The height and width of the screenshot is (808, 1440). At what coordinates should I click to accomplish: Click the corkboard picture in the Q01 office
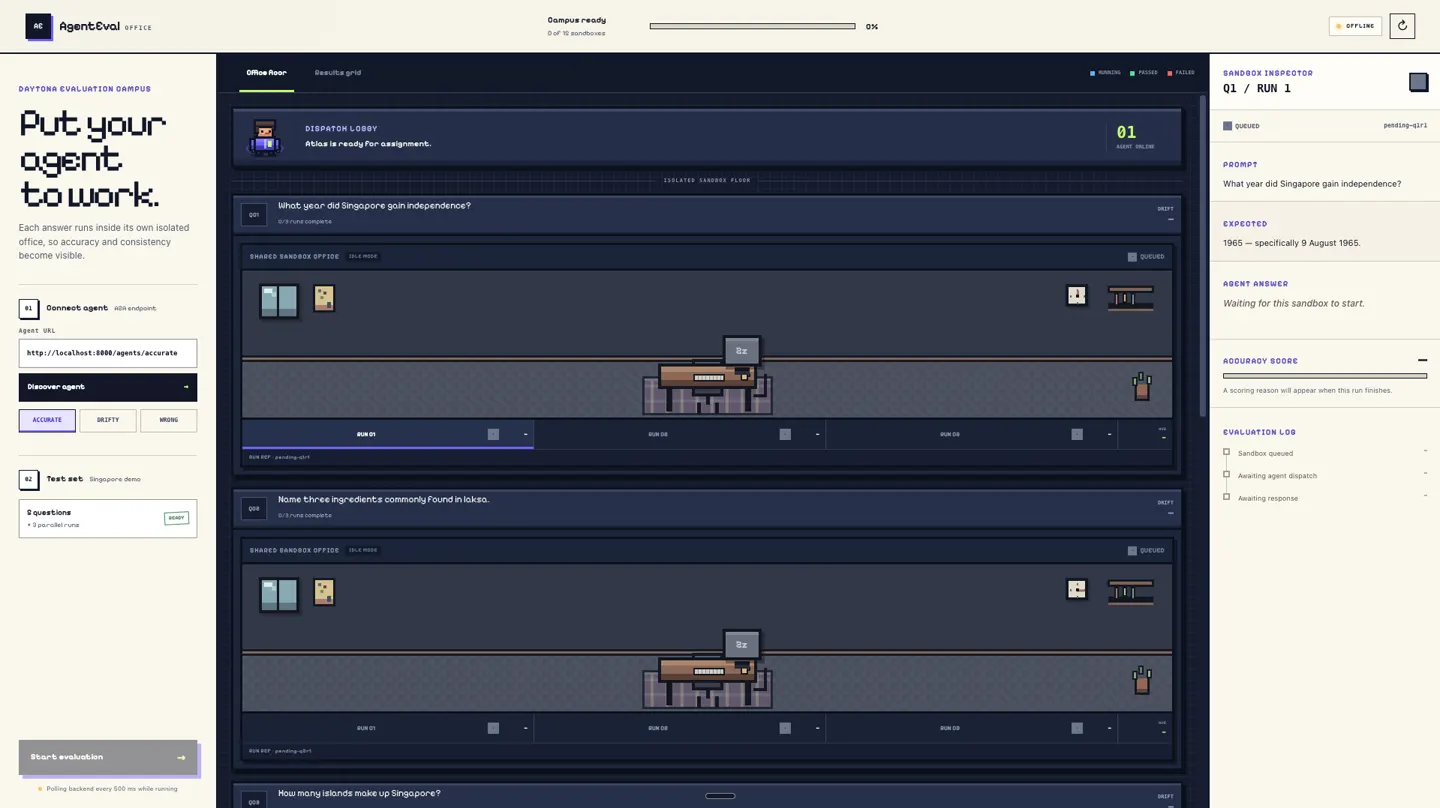(x=324, y=298)
